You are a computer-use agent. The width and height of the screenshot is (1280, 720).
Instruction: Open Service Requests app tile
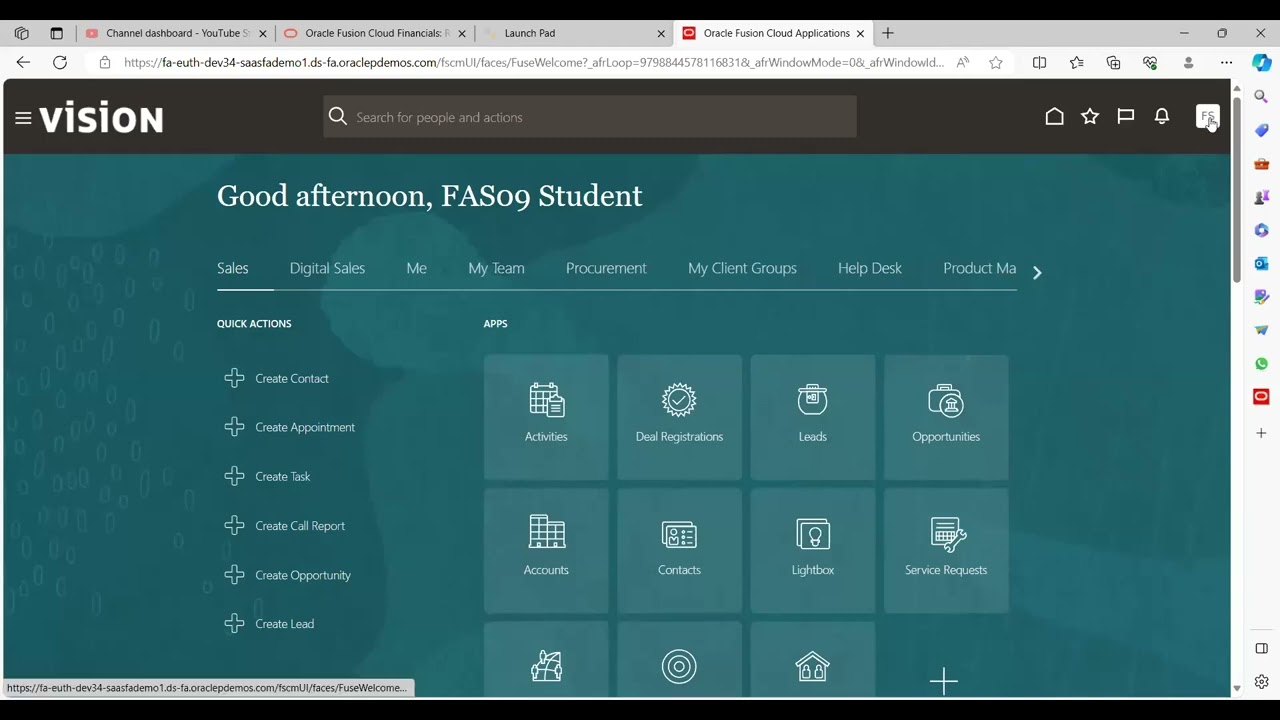pos(946,550)
